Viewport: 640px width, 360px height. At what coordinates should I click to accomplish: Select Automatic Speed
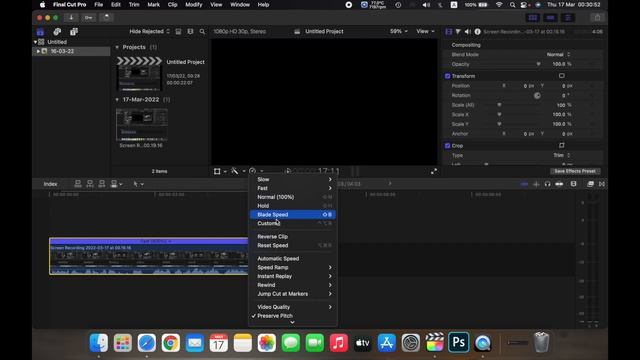[293, 259]
